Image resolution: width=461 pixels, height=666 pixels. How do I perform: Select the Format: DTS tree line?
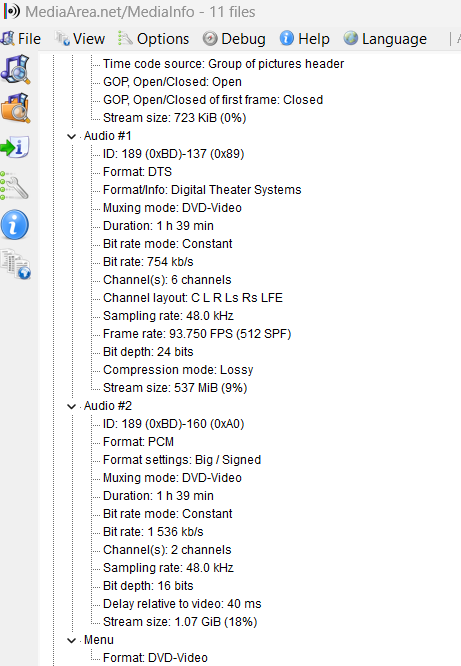pyautogui.click(x=137, y=172)
